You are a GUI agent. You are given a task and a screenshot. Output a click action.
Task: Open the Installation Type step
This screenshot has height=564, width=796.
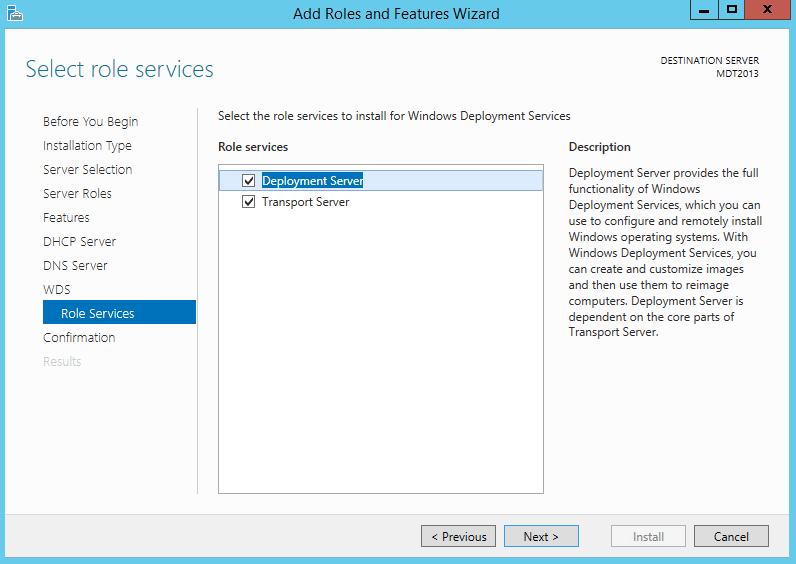pyautogui.click(x=87, y=146)
